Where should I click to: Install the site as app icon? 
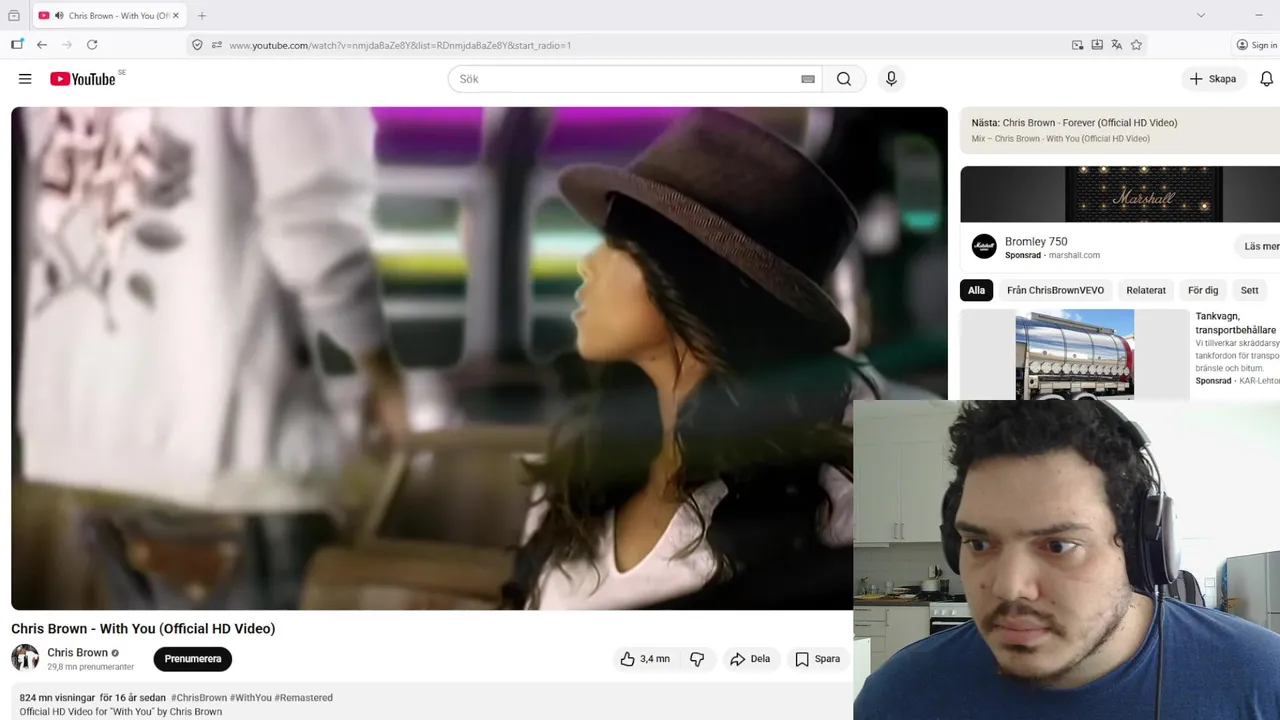(x=1097, y=45)
